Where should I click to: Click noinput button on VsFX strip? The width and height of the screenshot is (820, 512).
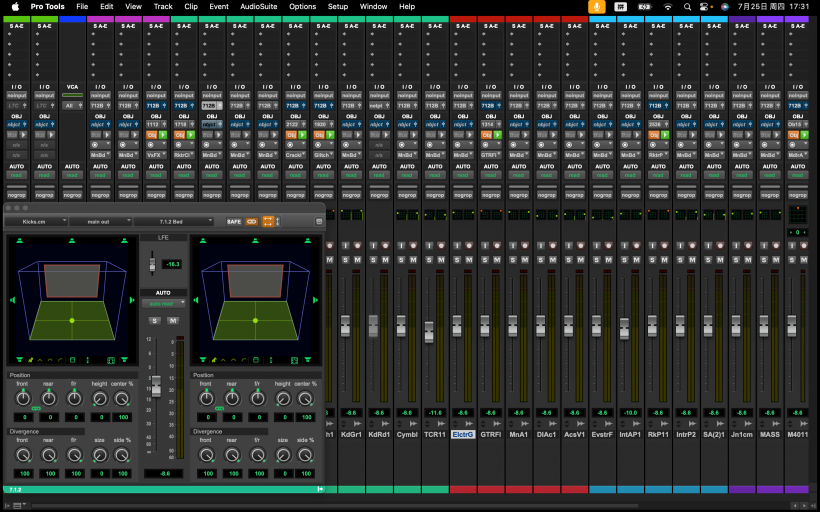coord(156,96)
